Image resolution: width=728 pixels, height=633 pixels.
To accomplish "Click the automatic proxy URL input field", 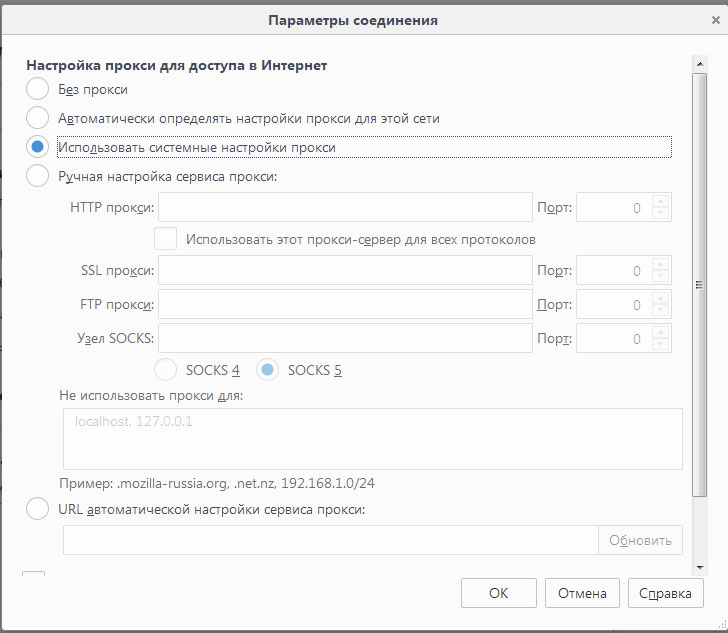I will point(331,540).
